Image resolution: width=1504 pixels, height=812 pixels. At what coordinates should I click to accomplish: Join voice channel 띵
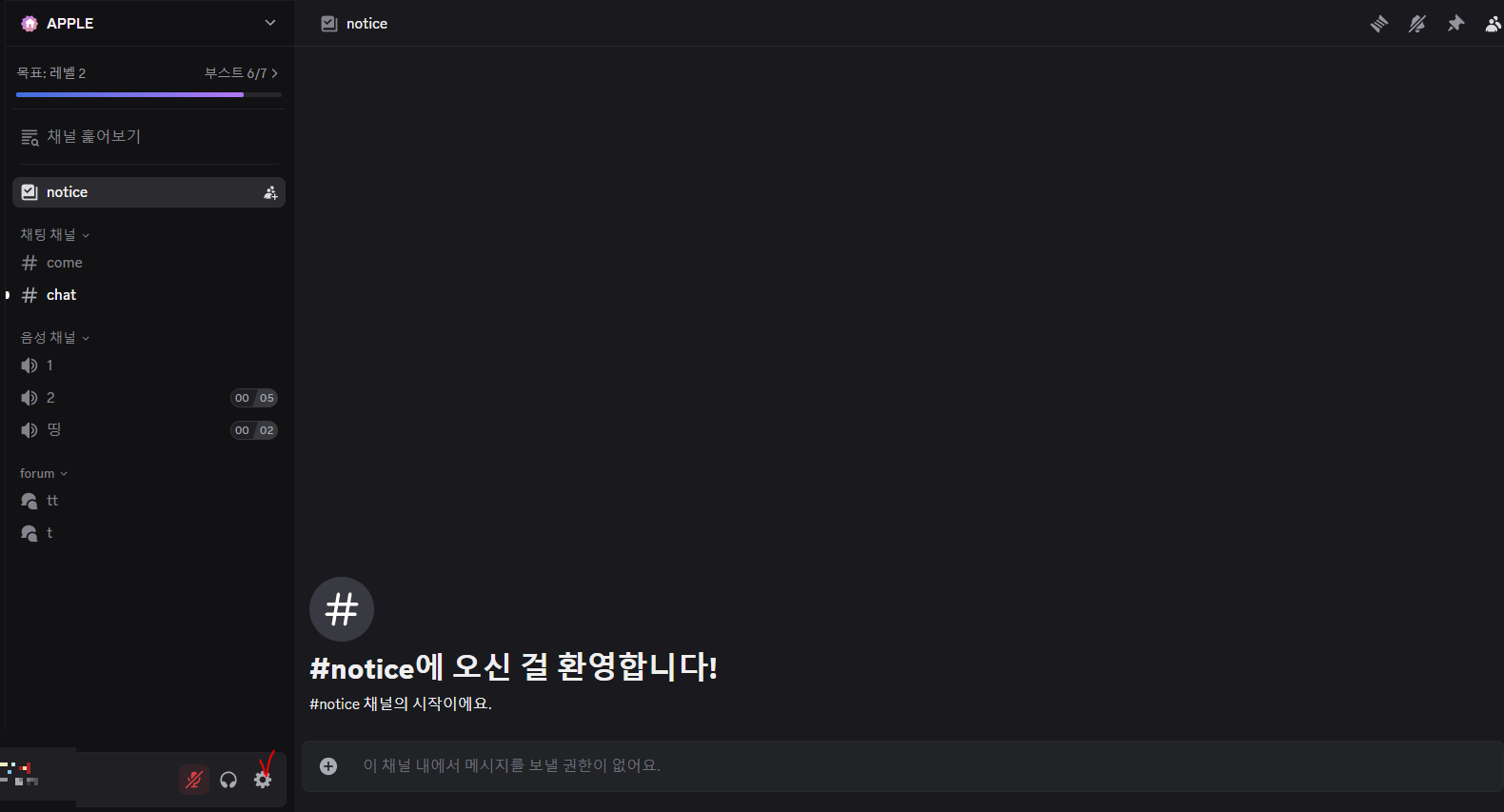coord(148,430)
